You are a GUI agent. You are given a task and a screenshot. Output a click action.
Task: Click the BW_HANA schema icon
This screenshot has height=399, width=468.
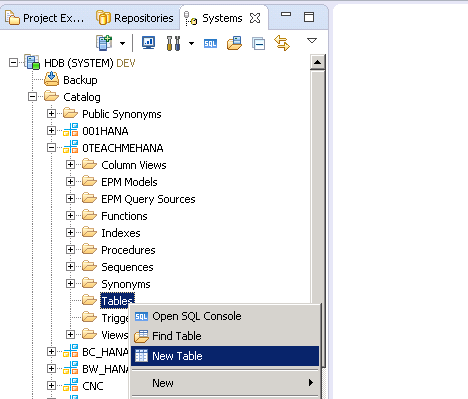tap(71, 368)
